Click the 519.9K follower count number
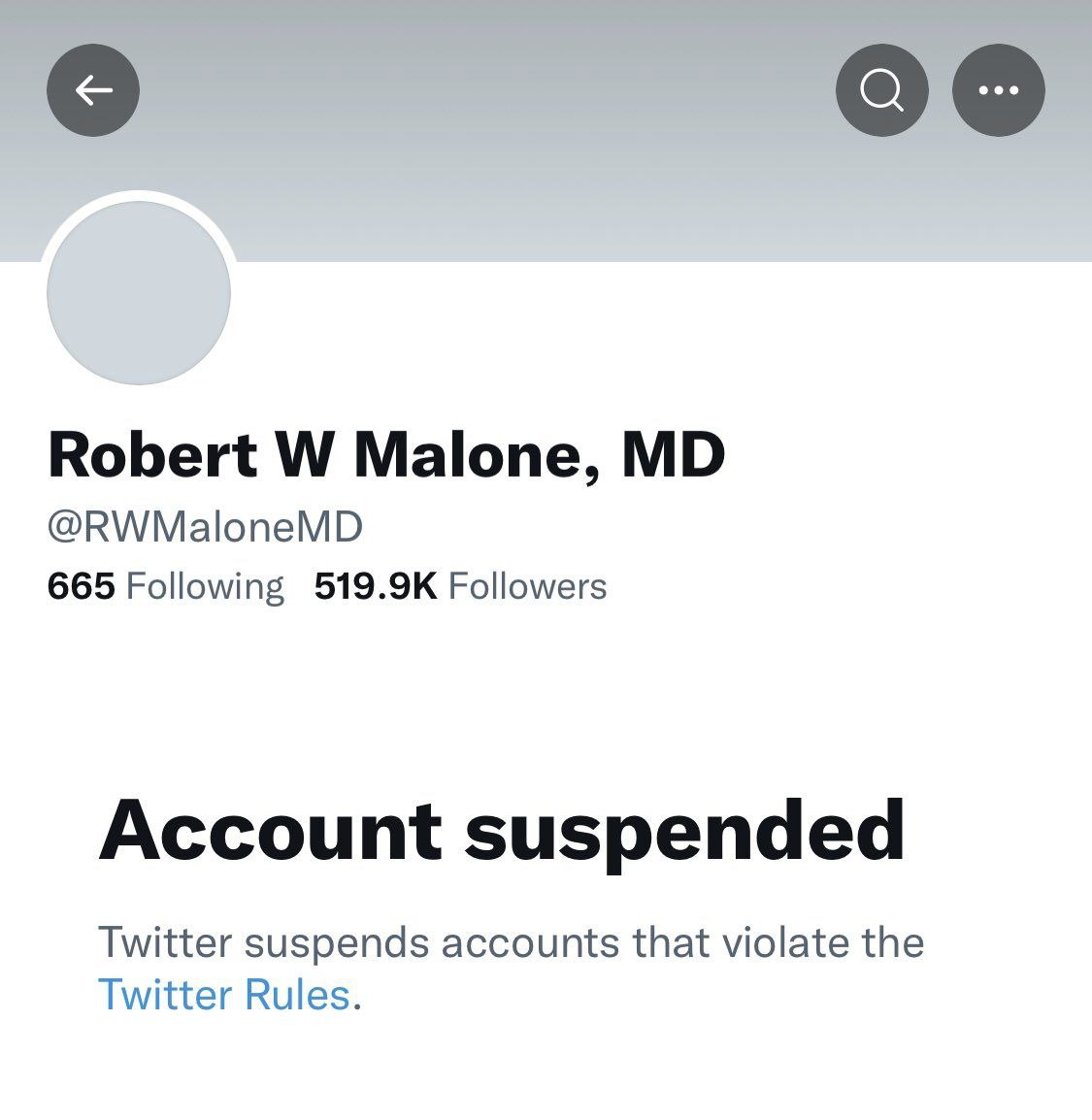 [x=376, y=586]
